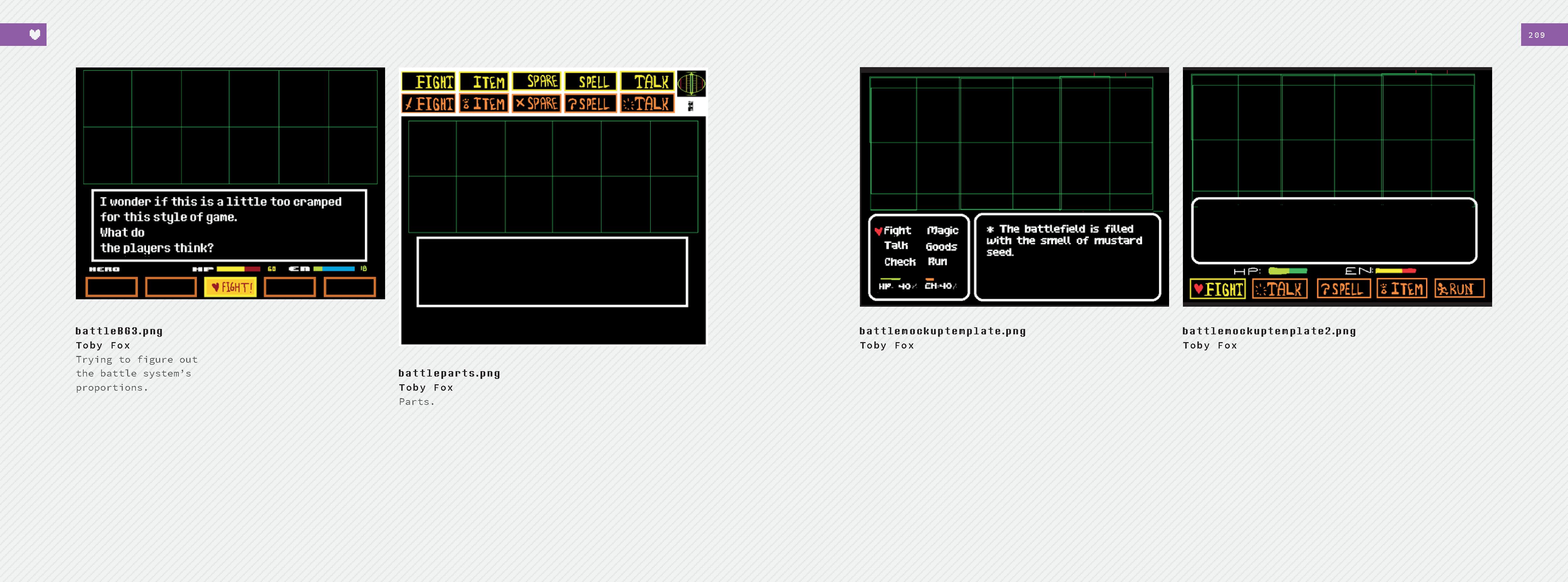This screenshot has height=582, width=1568.
Task: Click the blue EN bar in battleBG3 mockup
Action: click(x=334, y=269)
